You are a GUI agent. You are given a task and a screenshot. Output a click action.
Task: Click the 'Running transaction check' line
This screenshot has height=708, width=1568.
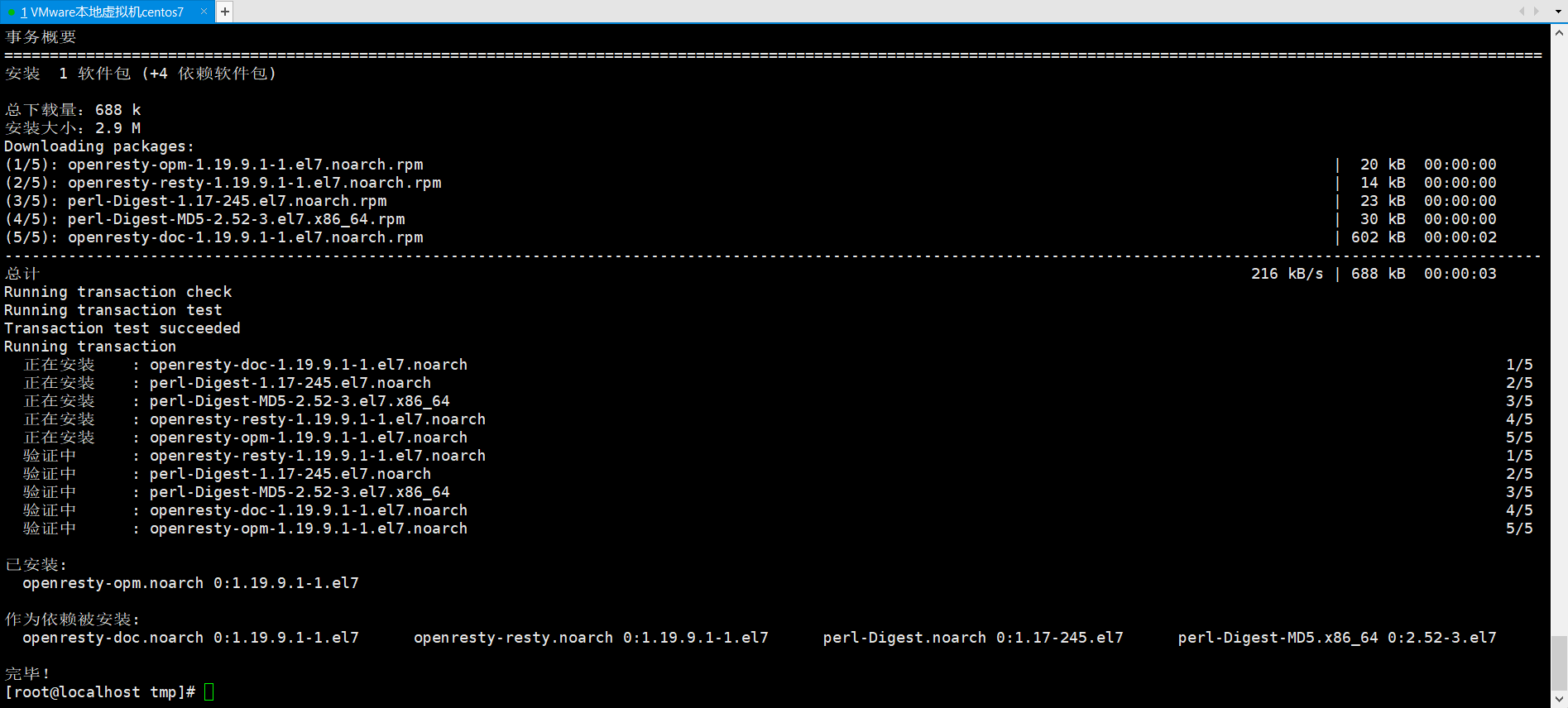coord(118,292)
